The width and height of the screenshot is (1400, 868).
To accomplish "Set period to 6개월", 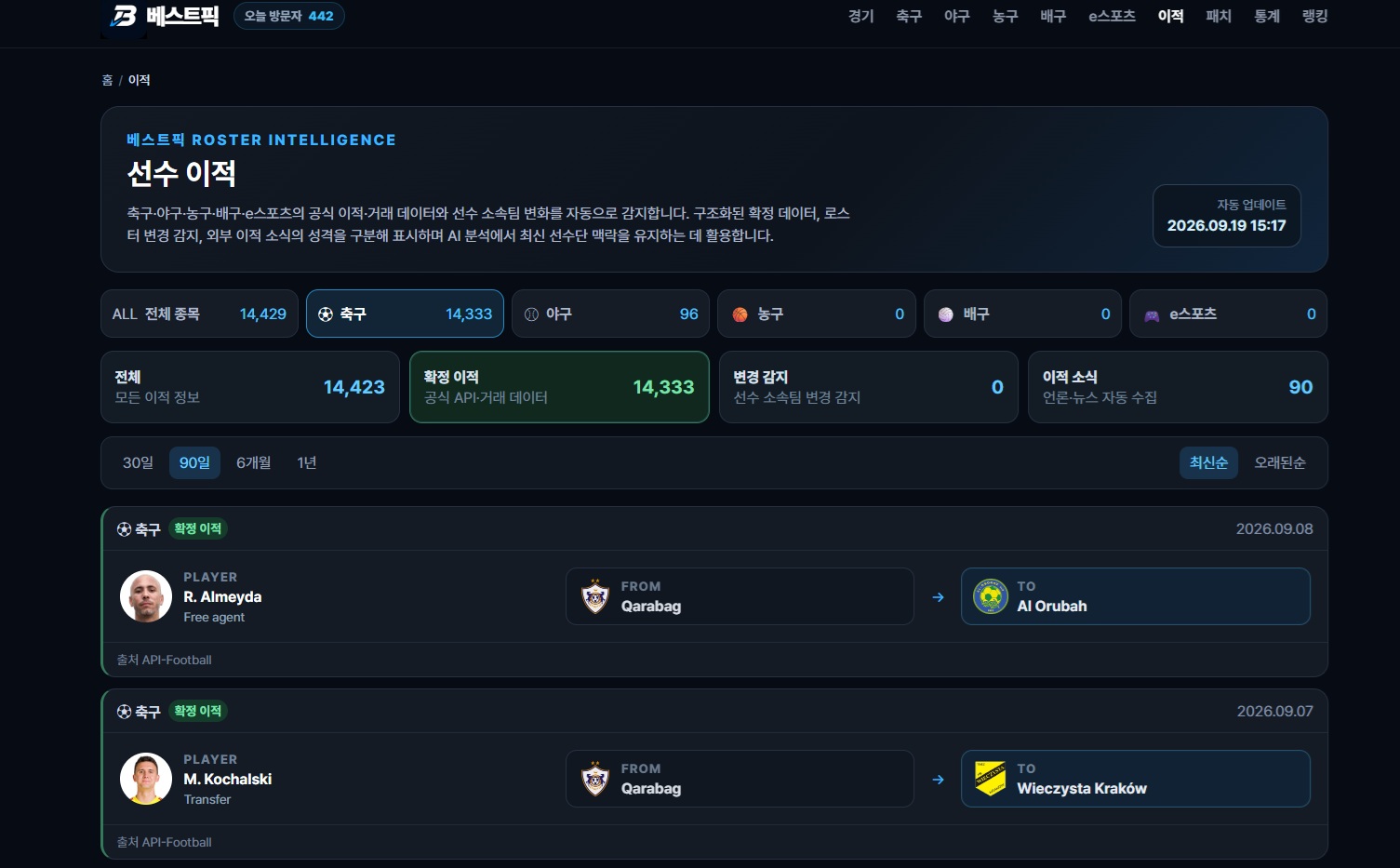I will [x=253, y=462].
